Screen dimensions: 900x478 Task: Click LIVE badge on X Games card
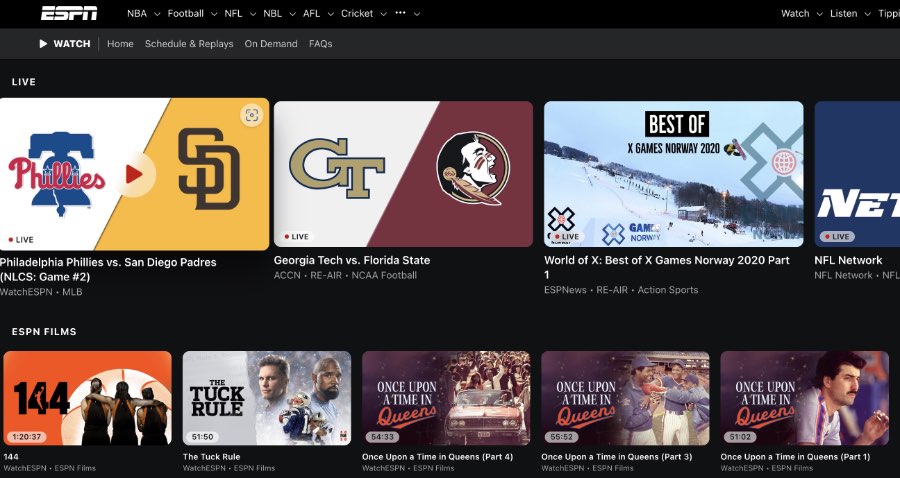click(x=567, y=236)
